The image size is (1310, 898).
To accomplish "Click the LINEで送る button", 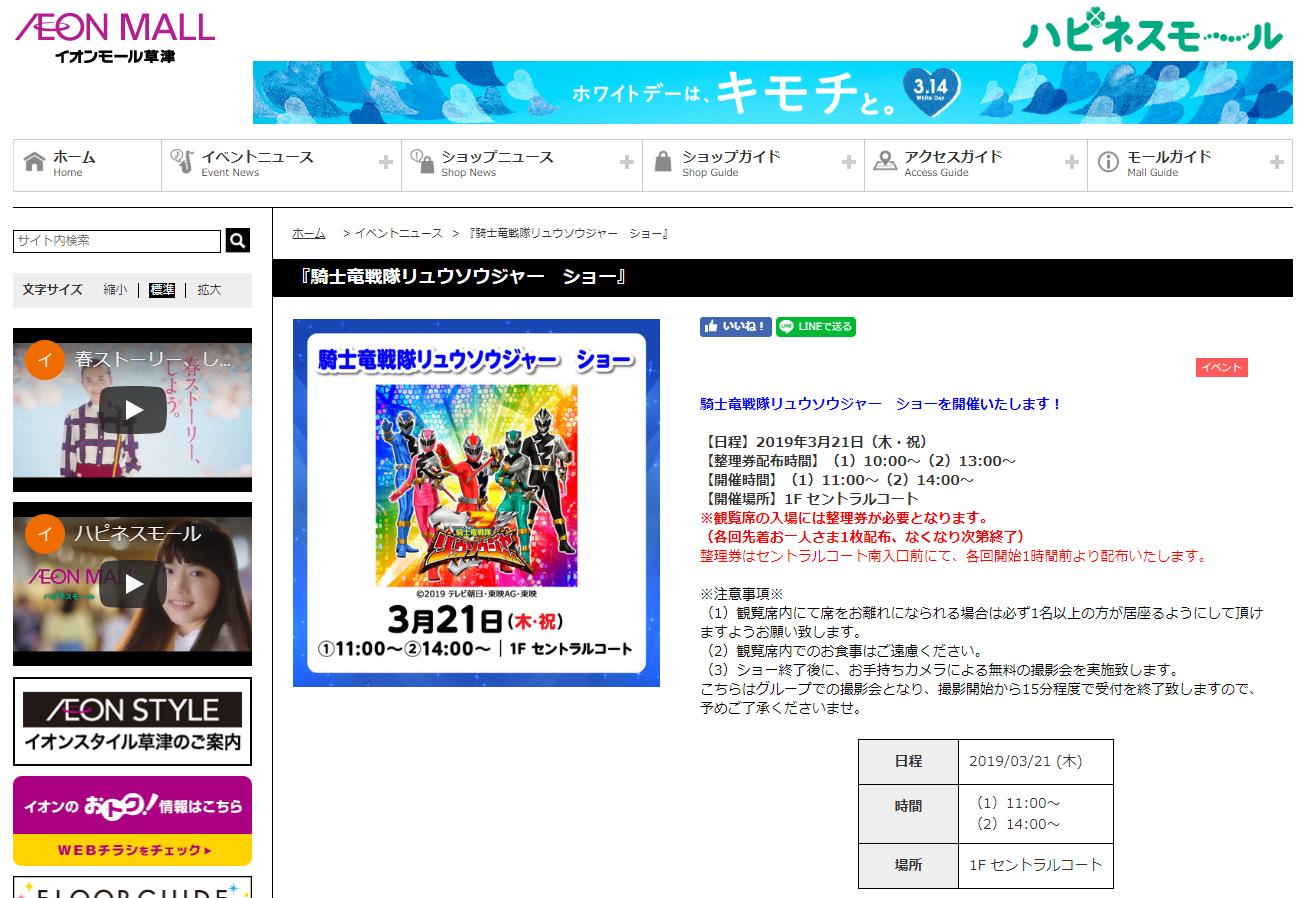I will [x=816, y=326].
